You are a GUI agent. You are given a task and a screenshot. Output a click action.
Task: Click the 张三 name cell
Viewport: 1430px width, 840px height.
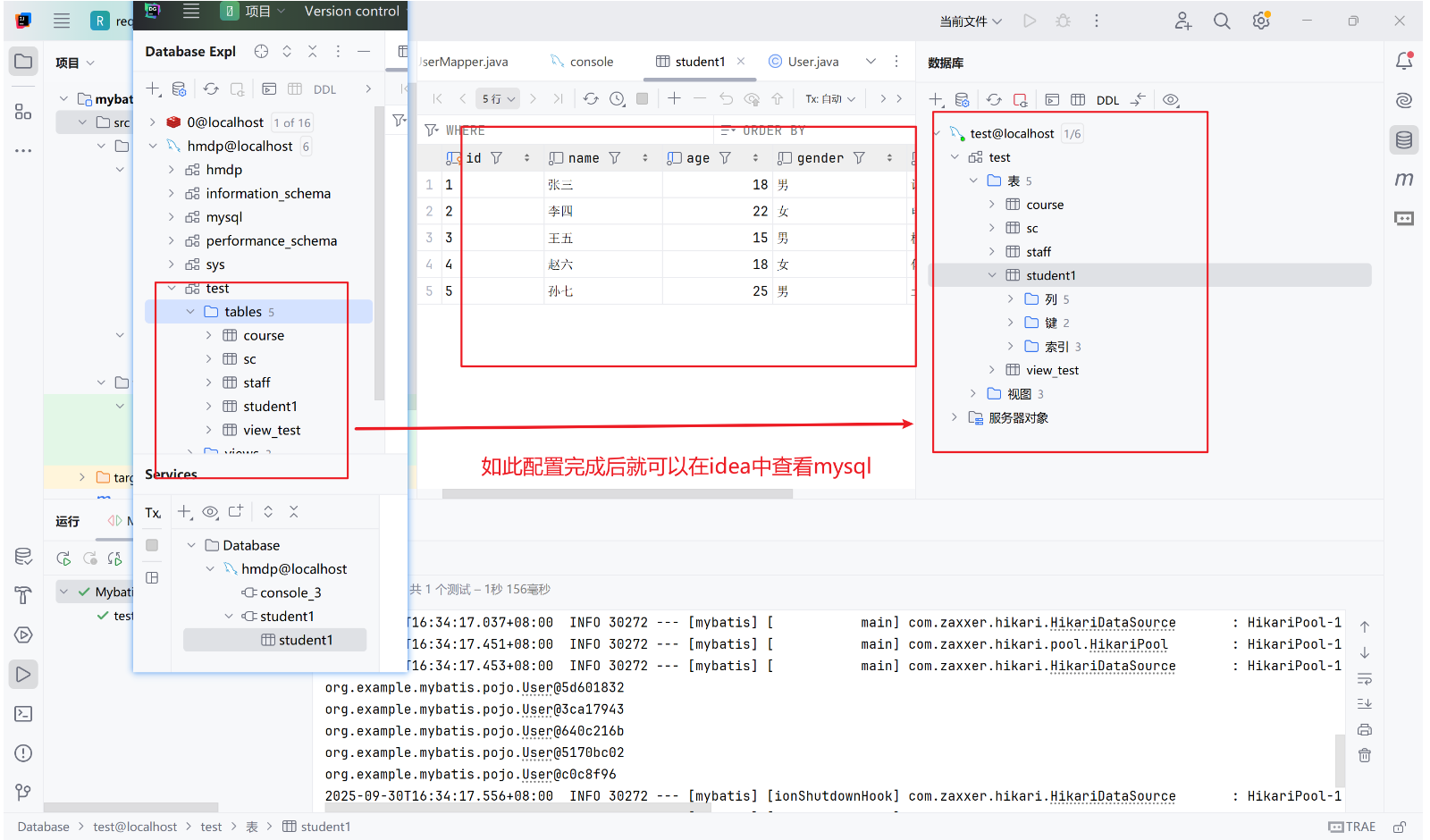click(603, 184)
